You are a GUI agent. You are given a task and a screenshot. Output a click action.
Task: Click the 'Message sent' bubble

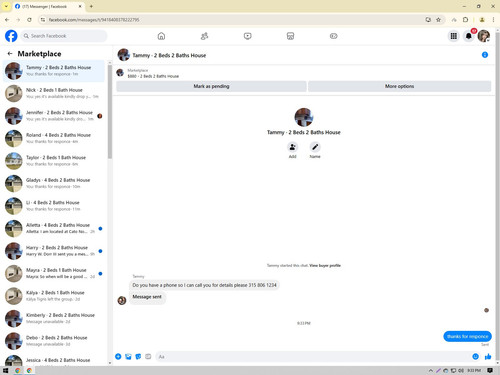[x=147, y=297]
